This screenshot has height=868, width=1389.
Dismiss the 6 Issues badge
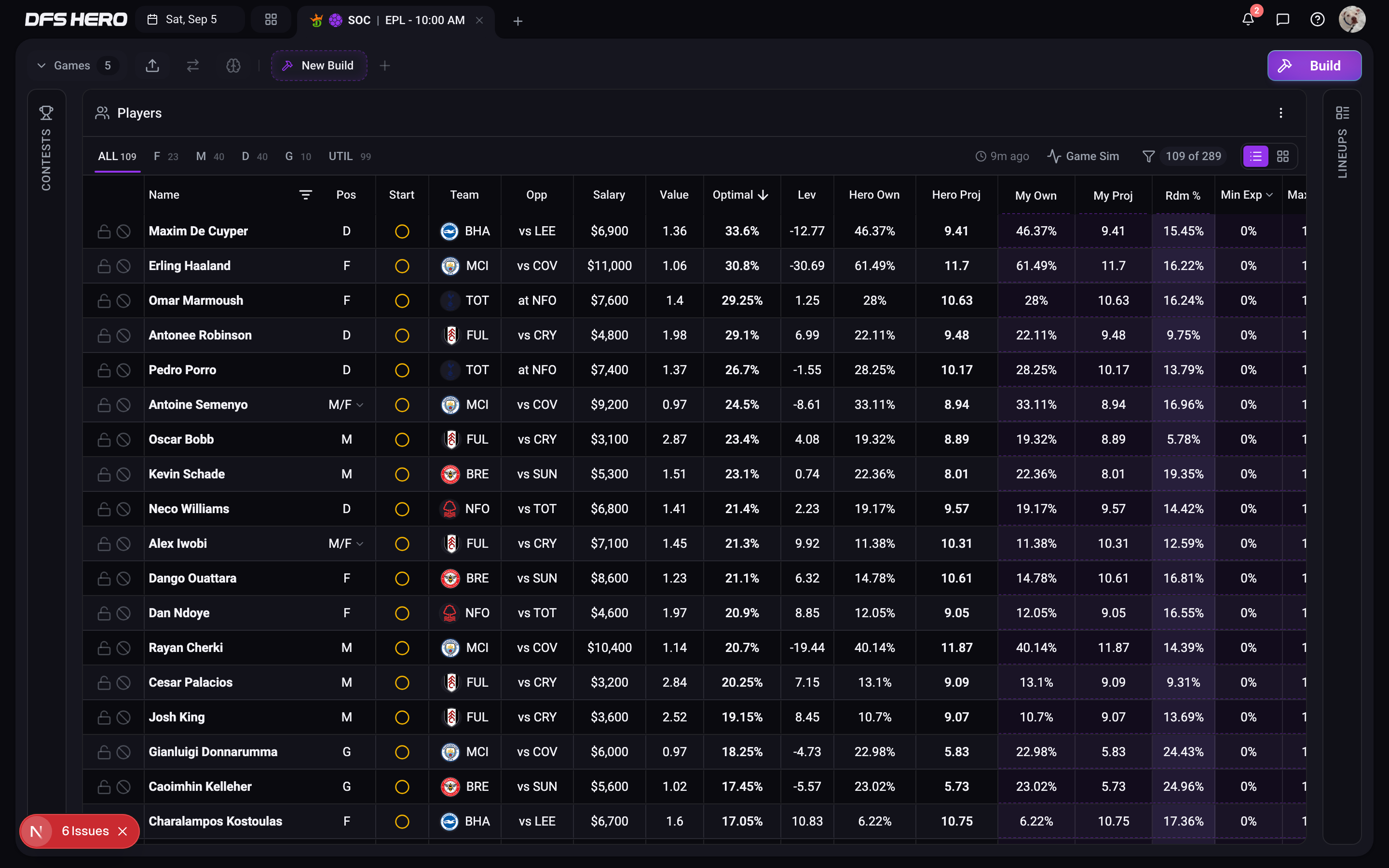coord(122,831)
